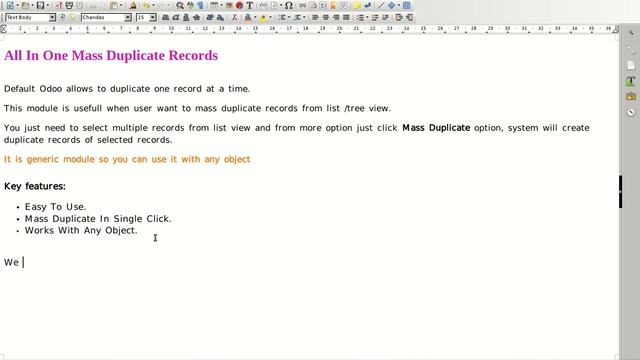Justify paragraph alignment
Viewport: 640px width, 360px height.
tap(346, 18)
